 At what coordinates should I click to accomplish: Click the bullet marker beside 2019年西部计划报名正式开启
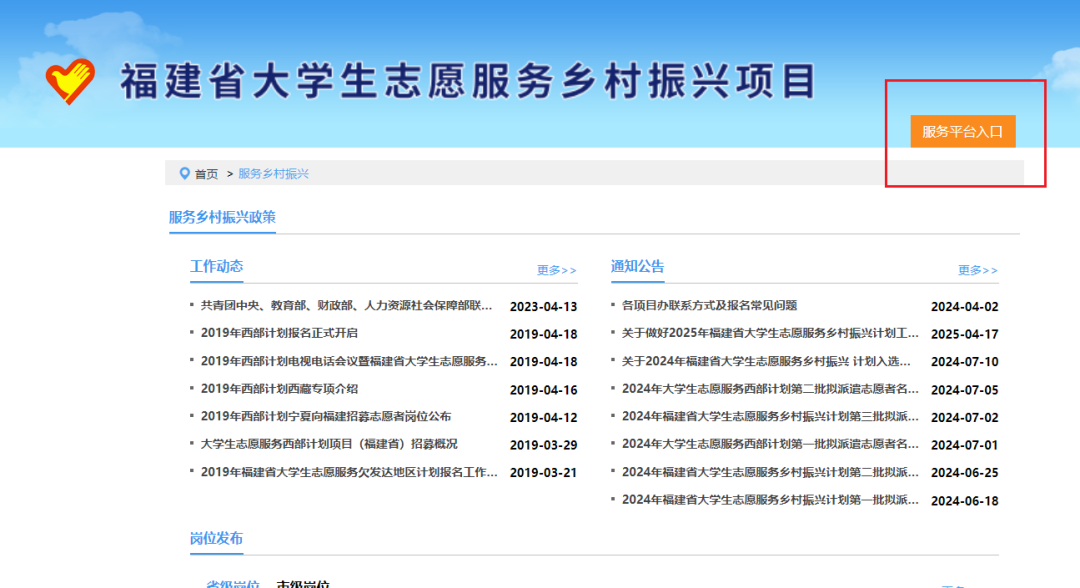click(x=190, y=335)
